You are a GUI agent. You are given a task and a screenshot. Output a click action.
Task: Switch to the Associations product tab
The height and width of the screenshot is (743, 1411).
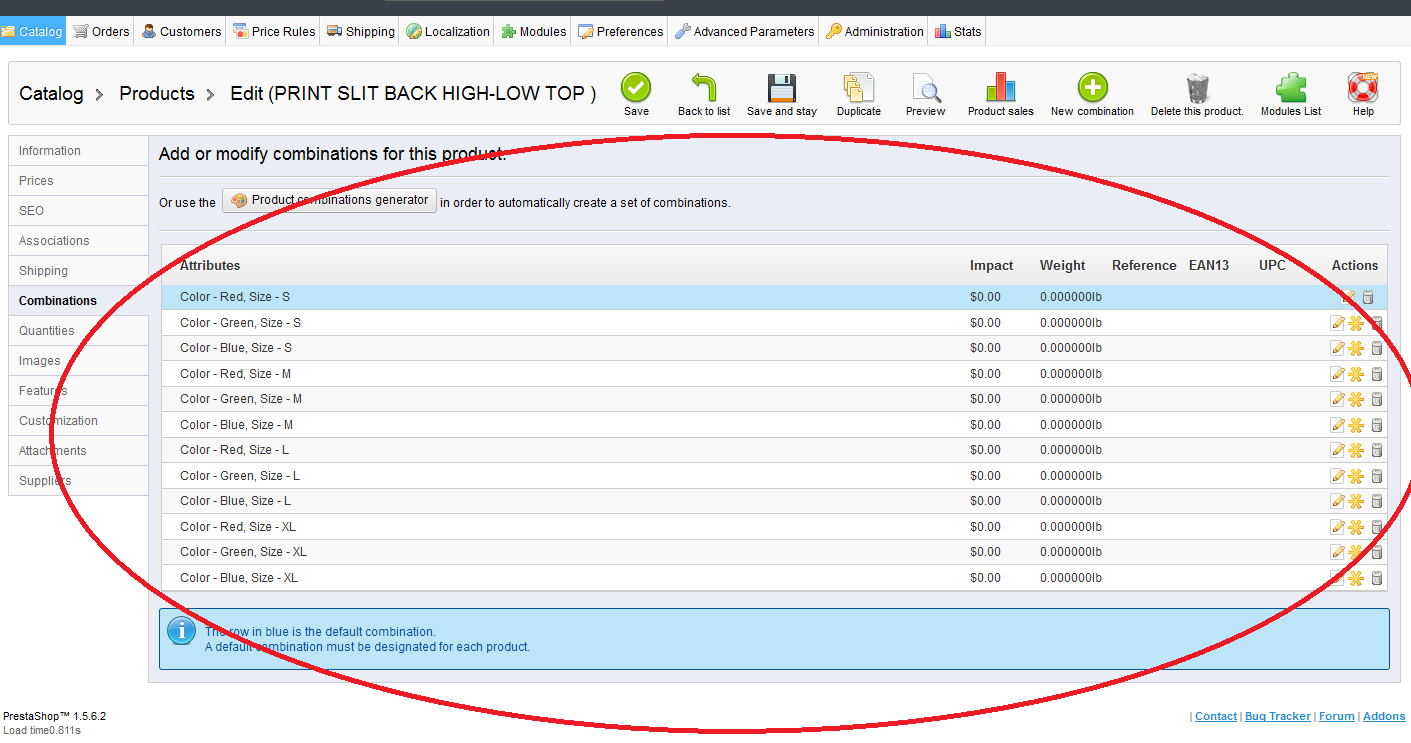(78, 241)
